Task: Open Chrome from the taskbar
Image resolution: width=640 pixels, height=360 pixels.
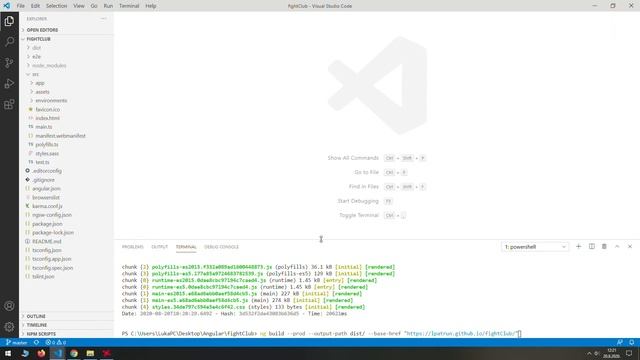Action: pos(74,353)
